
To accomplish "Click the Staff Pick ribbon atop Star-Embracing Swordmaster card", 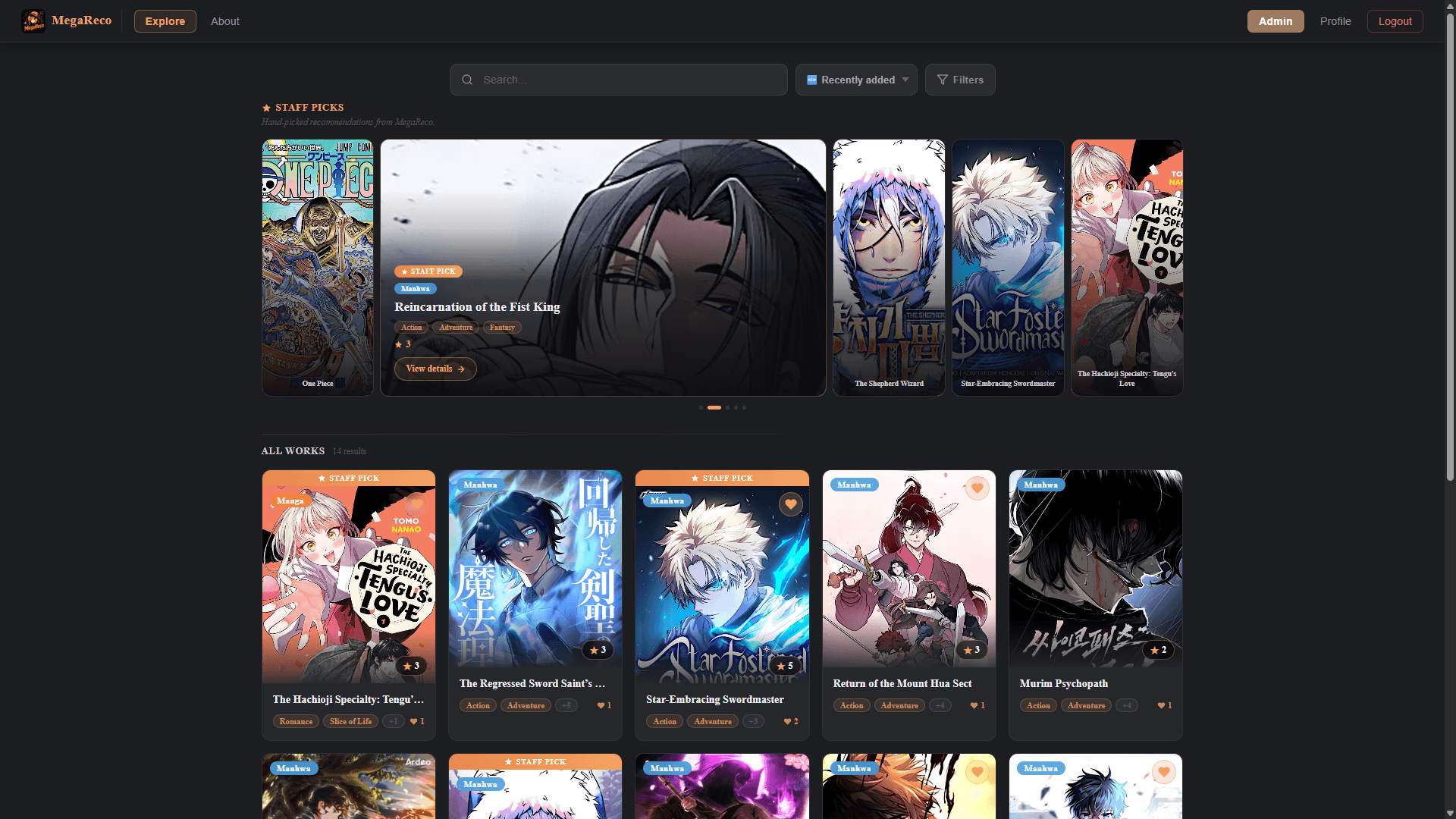I will coord(722,479).
